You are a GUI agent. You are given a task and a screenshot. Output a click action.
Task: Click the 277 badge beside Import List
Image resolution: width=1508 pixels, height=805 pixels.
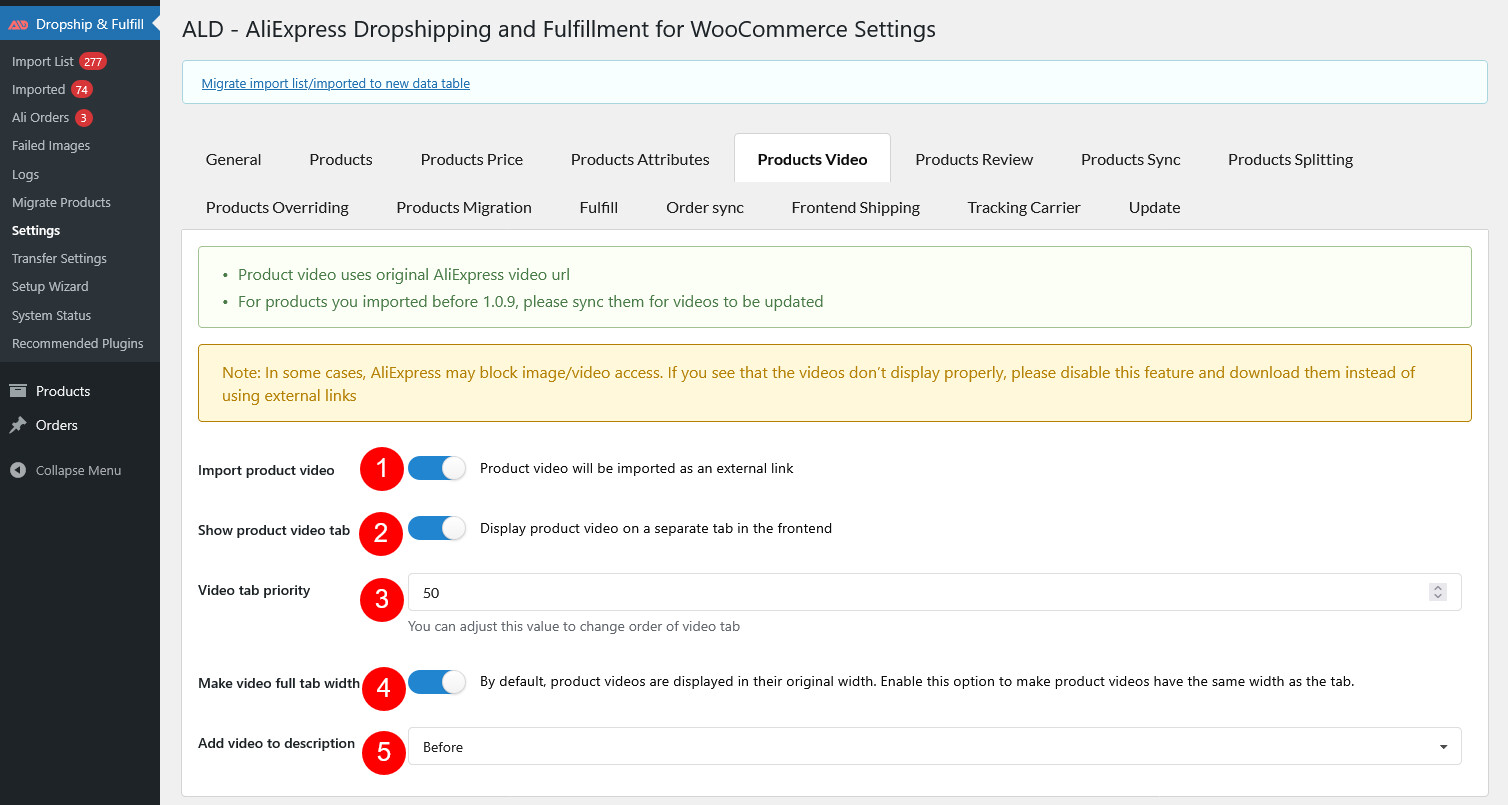pyautogui.click(x=92, y=61)
